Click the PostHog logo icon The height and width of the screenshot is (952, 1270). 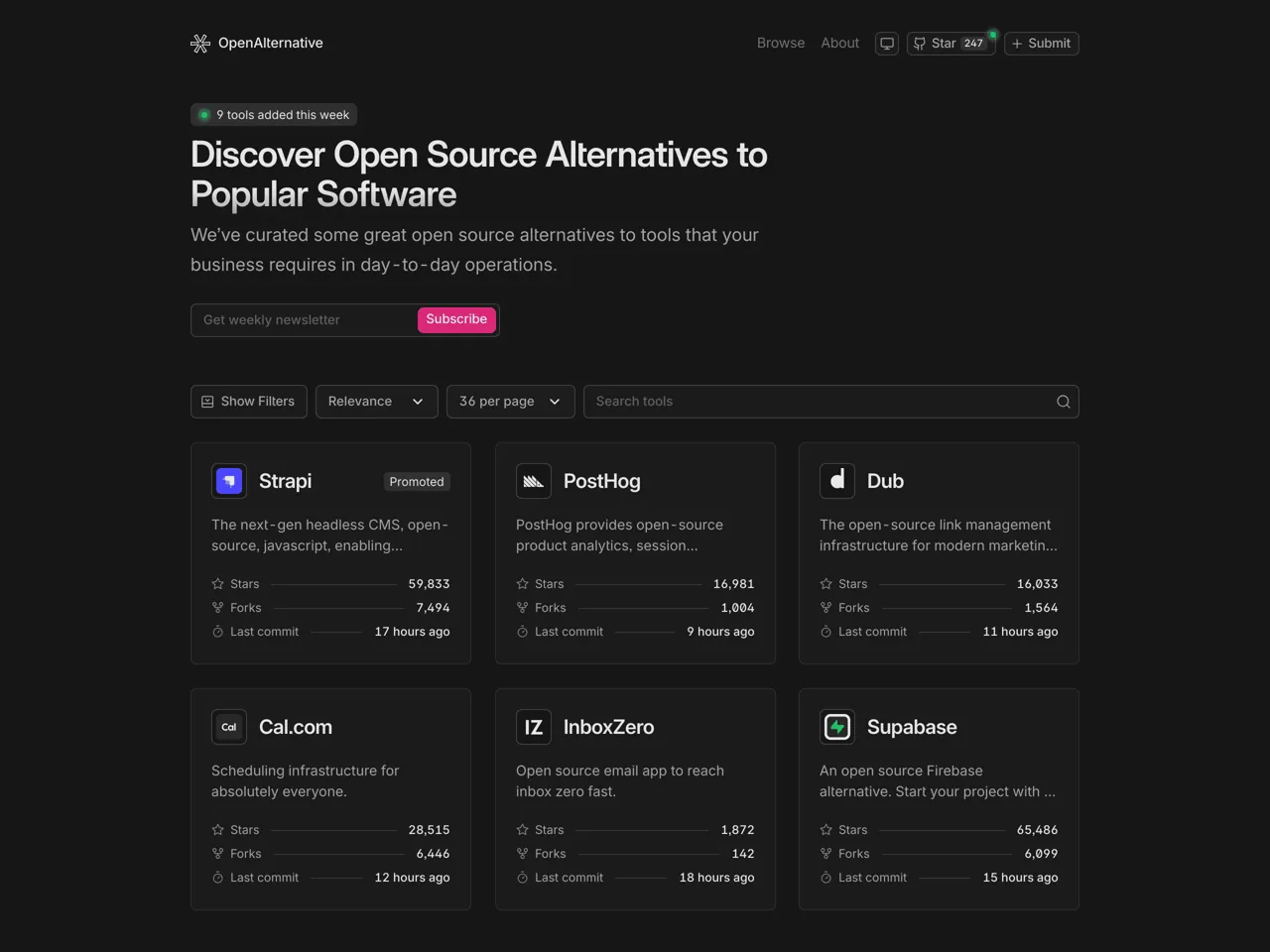534,481
